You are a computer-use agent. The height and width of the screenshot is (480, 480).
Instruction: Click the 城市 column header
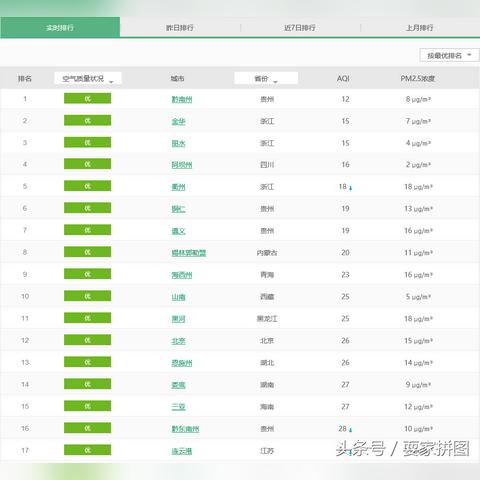click(x=177, y=79)
